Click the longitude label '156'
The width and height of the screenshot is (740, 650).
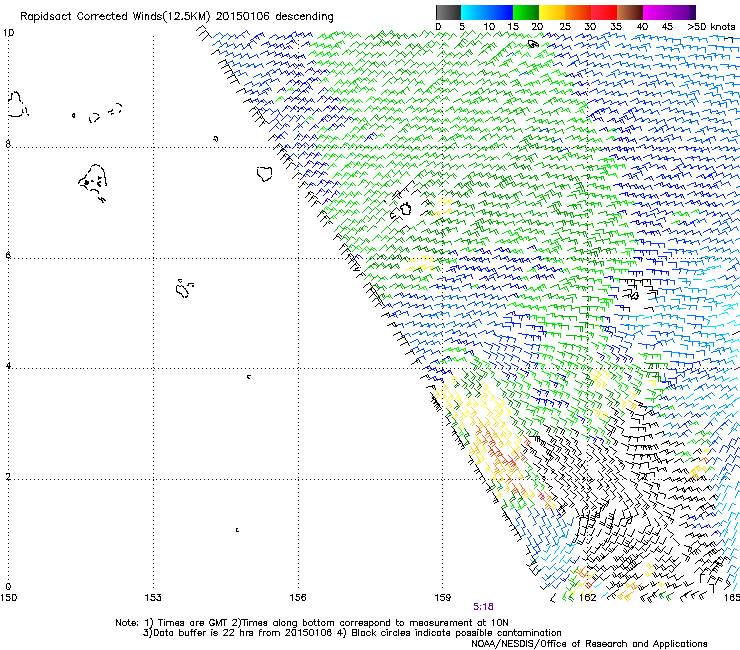click(298, 598)
